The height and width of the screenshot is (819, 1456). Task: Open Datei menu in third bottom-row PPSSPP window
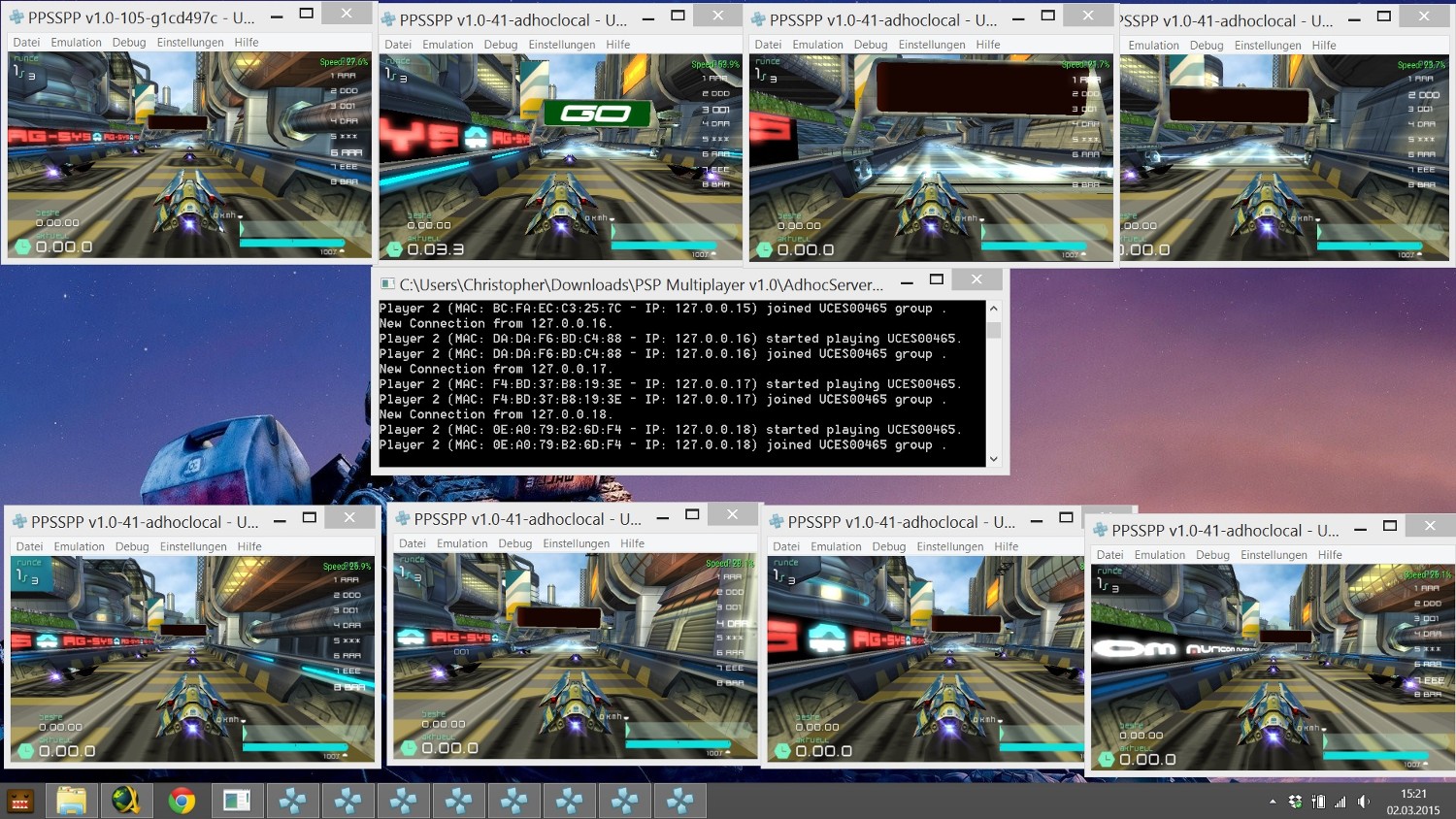tap(786, 546)
